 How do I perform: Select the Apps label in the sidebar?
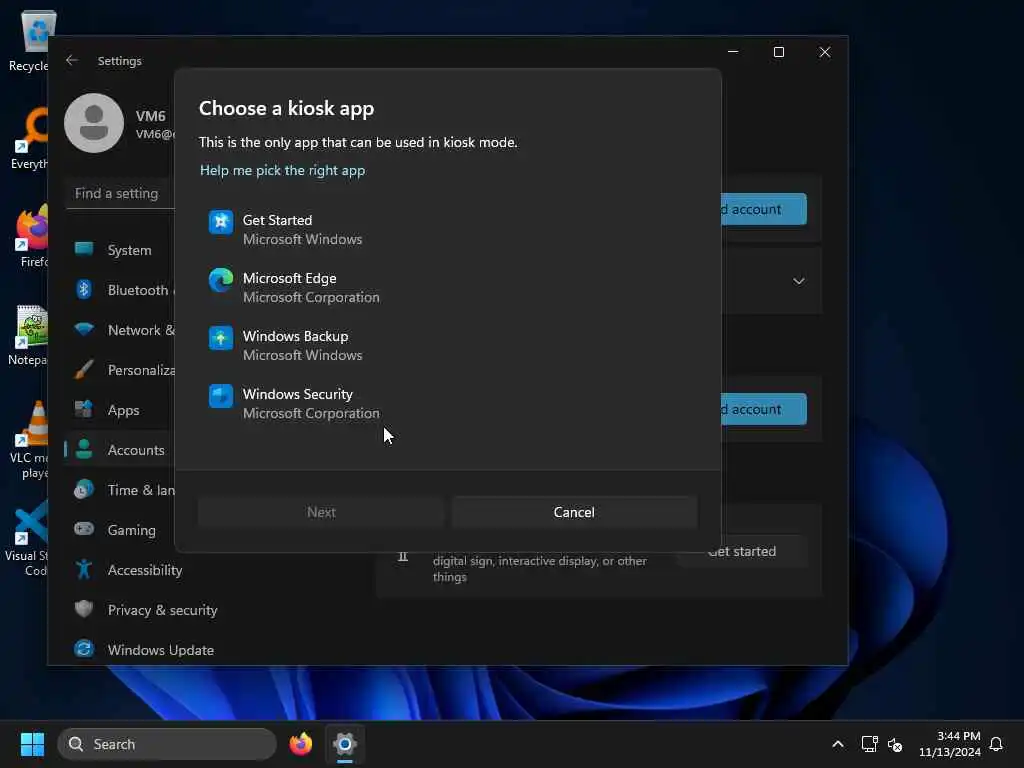[x=123, y=410]
